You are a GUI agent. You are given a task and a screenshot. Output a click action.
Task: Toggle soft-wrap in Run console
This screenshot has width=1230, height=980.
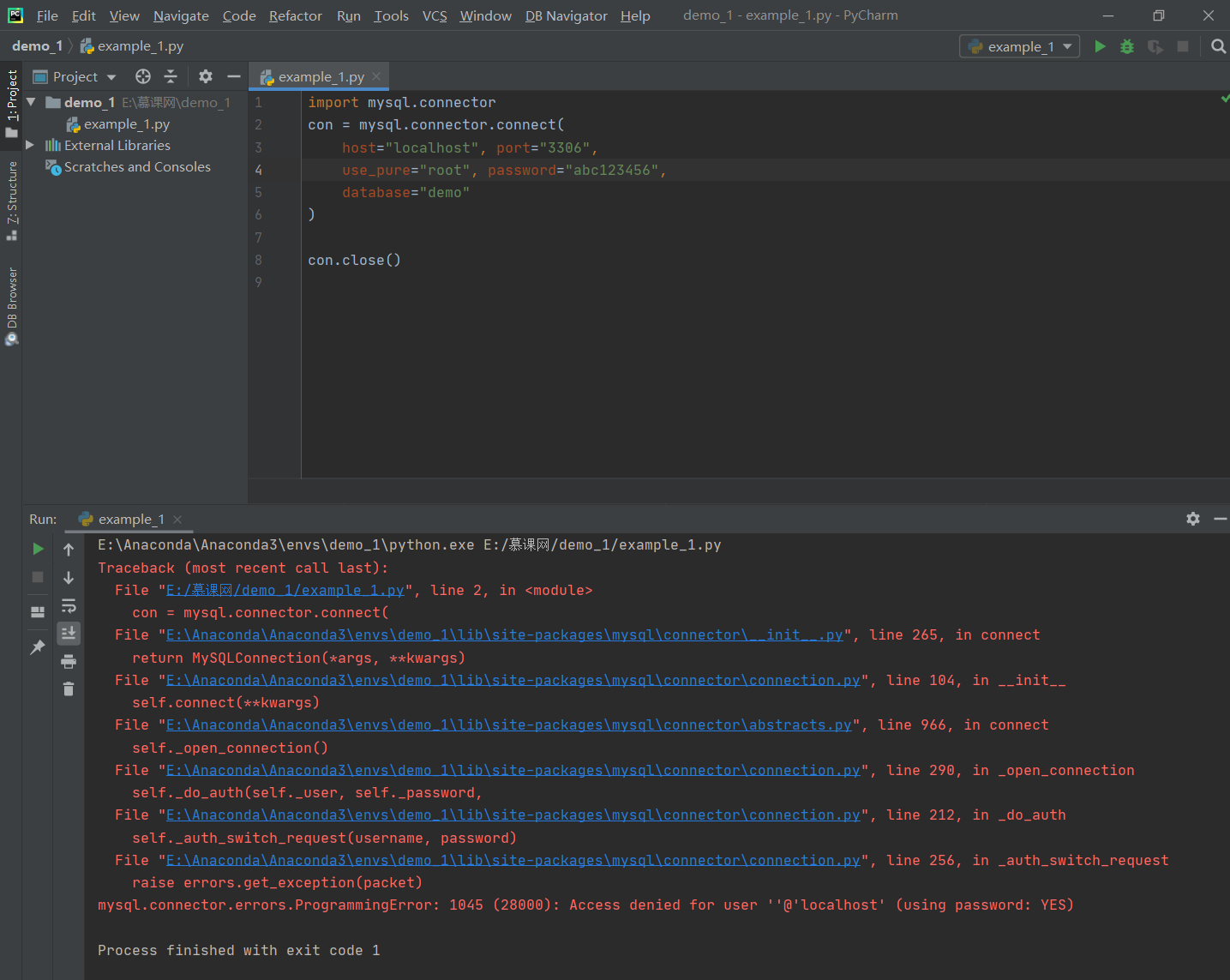[x=69, y=606]
